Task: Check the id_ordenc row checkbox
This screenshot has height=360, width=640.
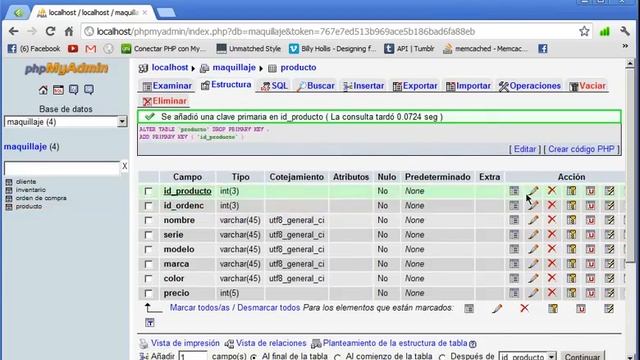Action: tap(148, 206)
